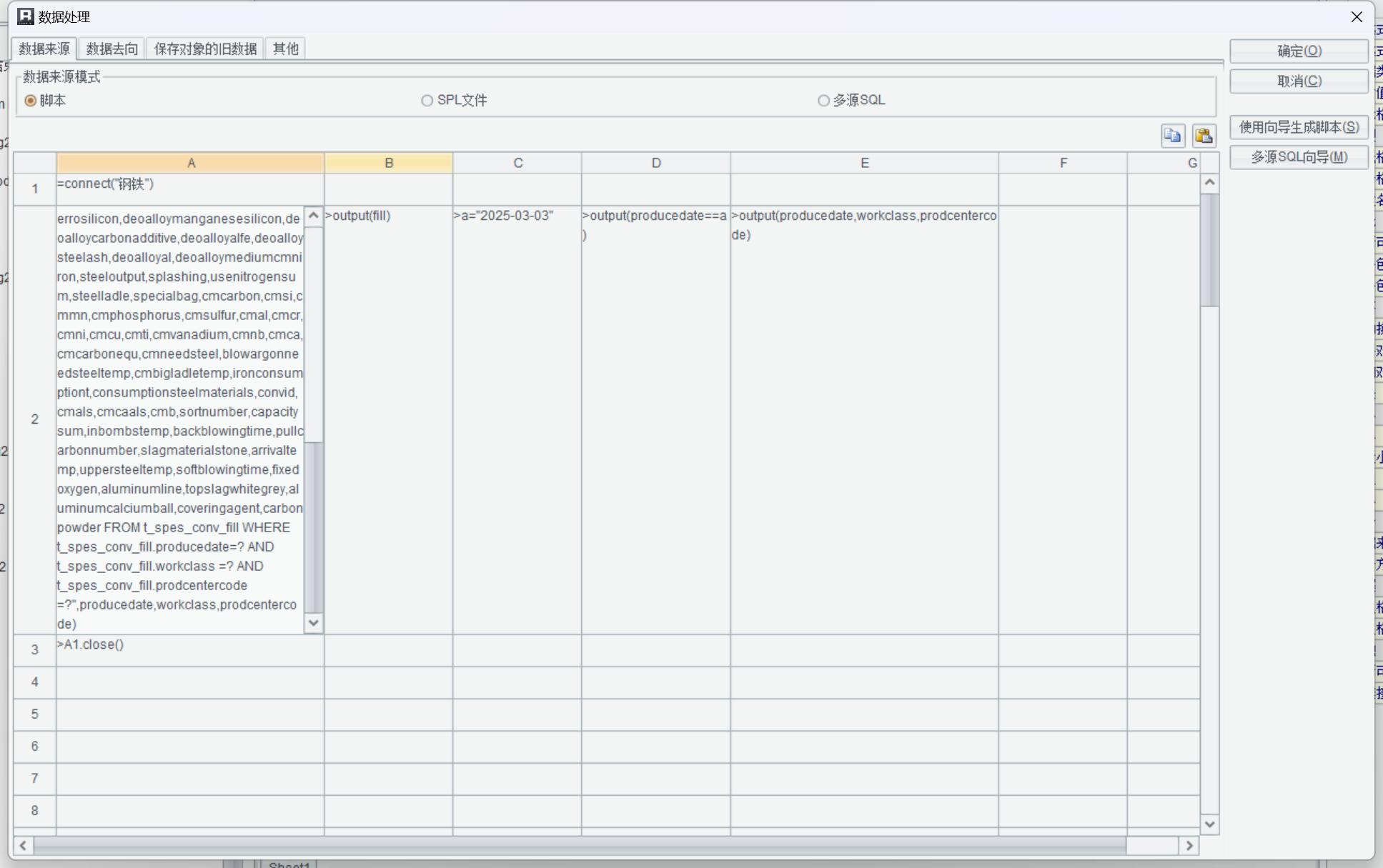The height and width of the screenshot is (868, 1383).
Task: Click the grid's vertical scroll up arrow
Action: (x=1209, y=183)
